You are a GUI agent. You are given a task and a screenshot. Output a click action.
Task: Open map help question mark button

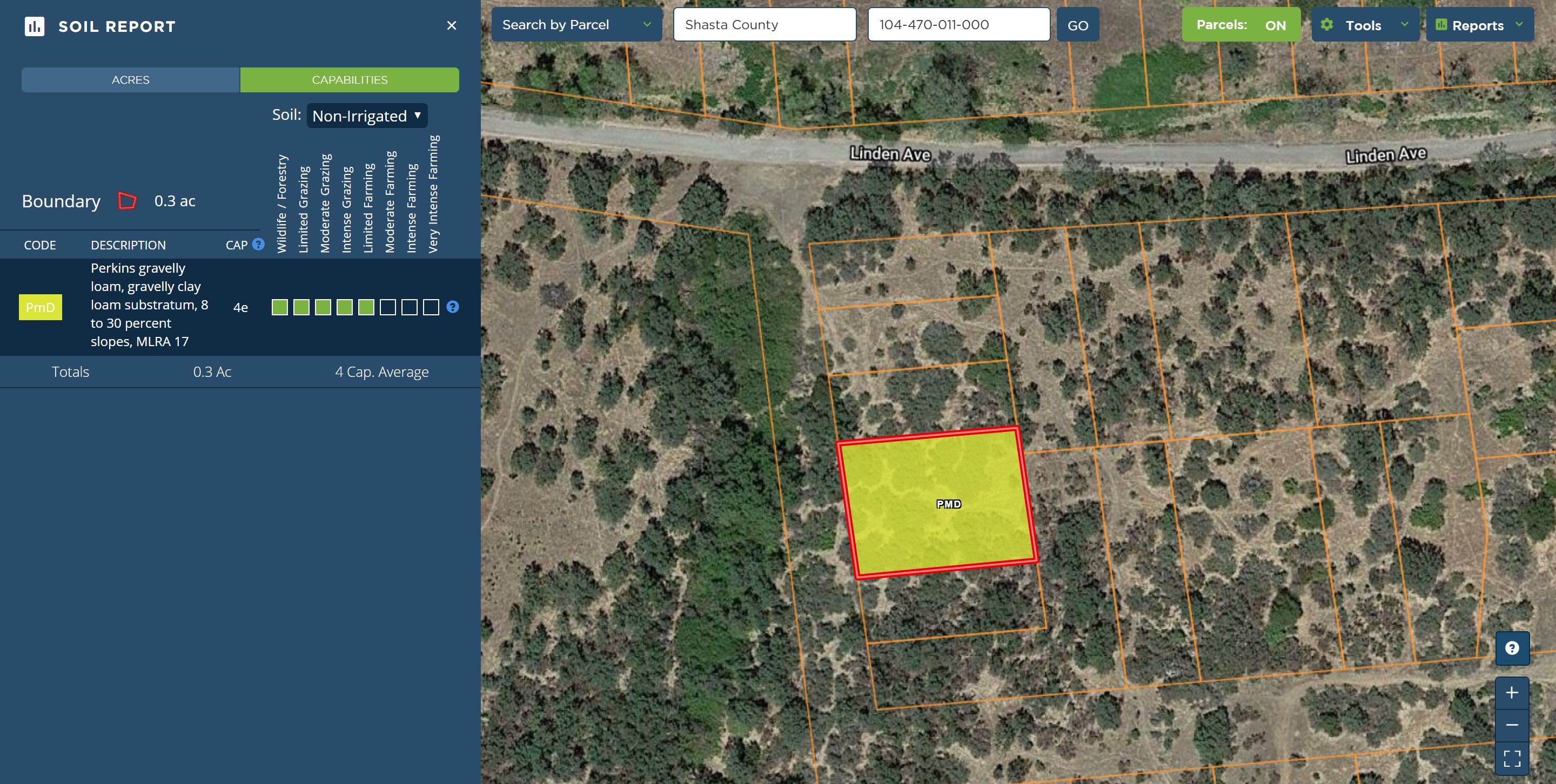(1511, 648)
